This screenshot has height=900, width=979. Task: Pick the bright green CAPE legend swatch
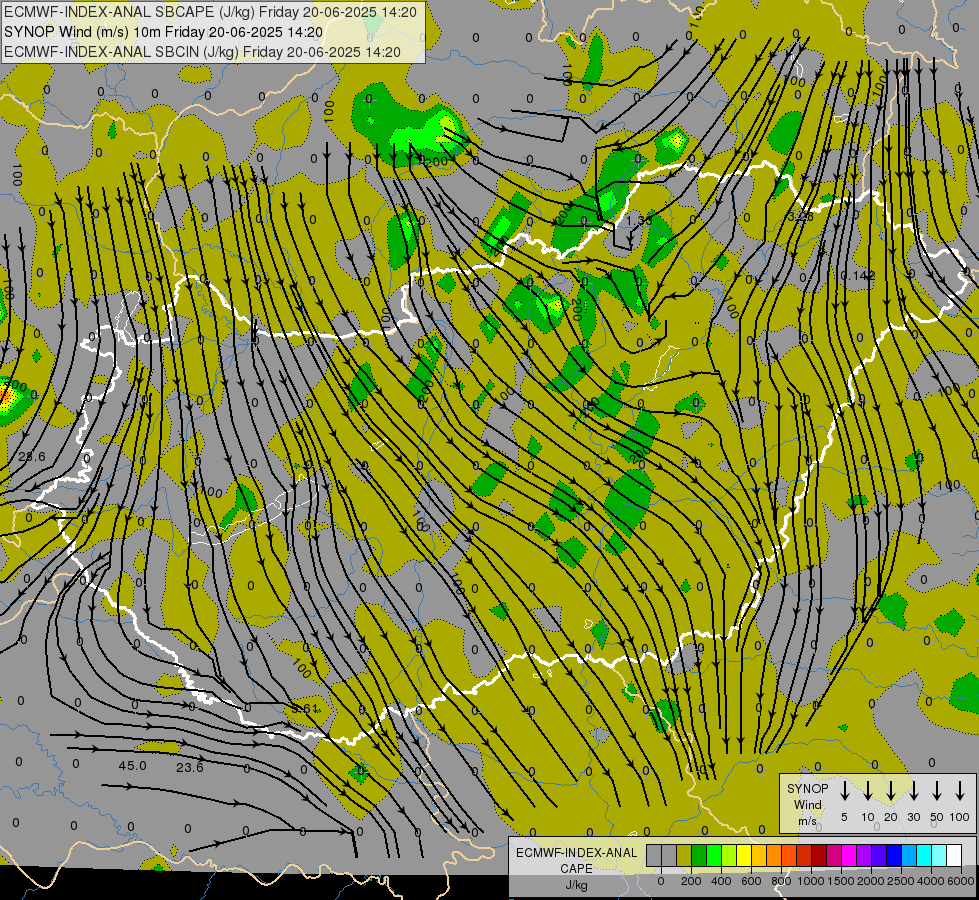pos(714,855)
